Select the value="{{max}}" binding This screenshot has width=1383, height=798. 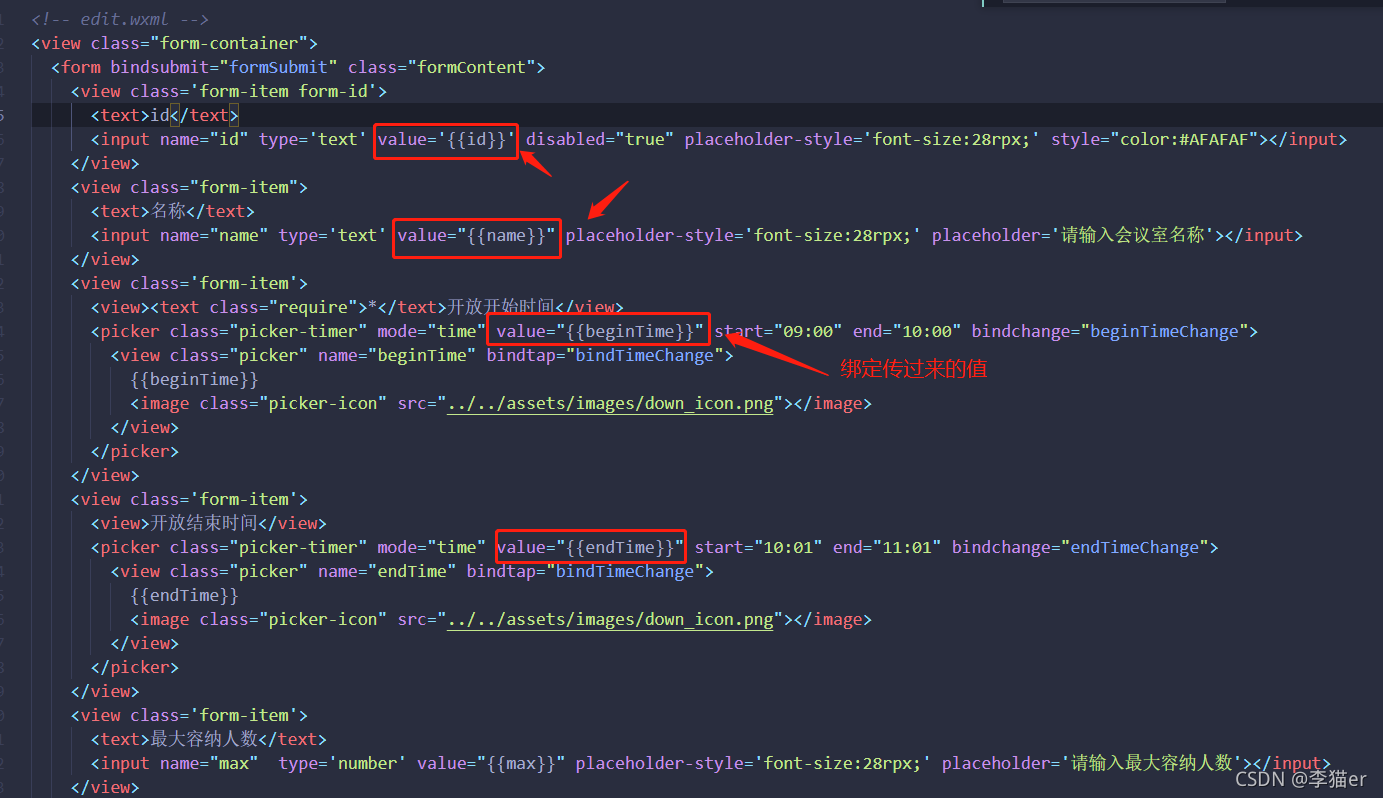pyautogui.click(x=491, y=763)
